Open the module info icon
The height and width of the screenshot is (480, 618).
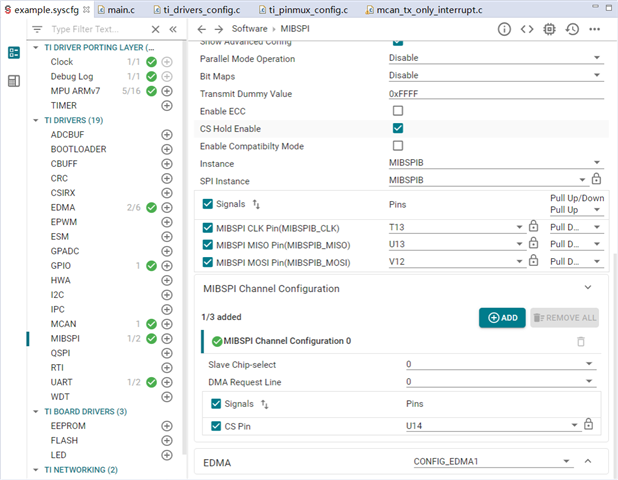(504, 29)
